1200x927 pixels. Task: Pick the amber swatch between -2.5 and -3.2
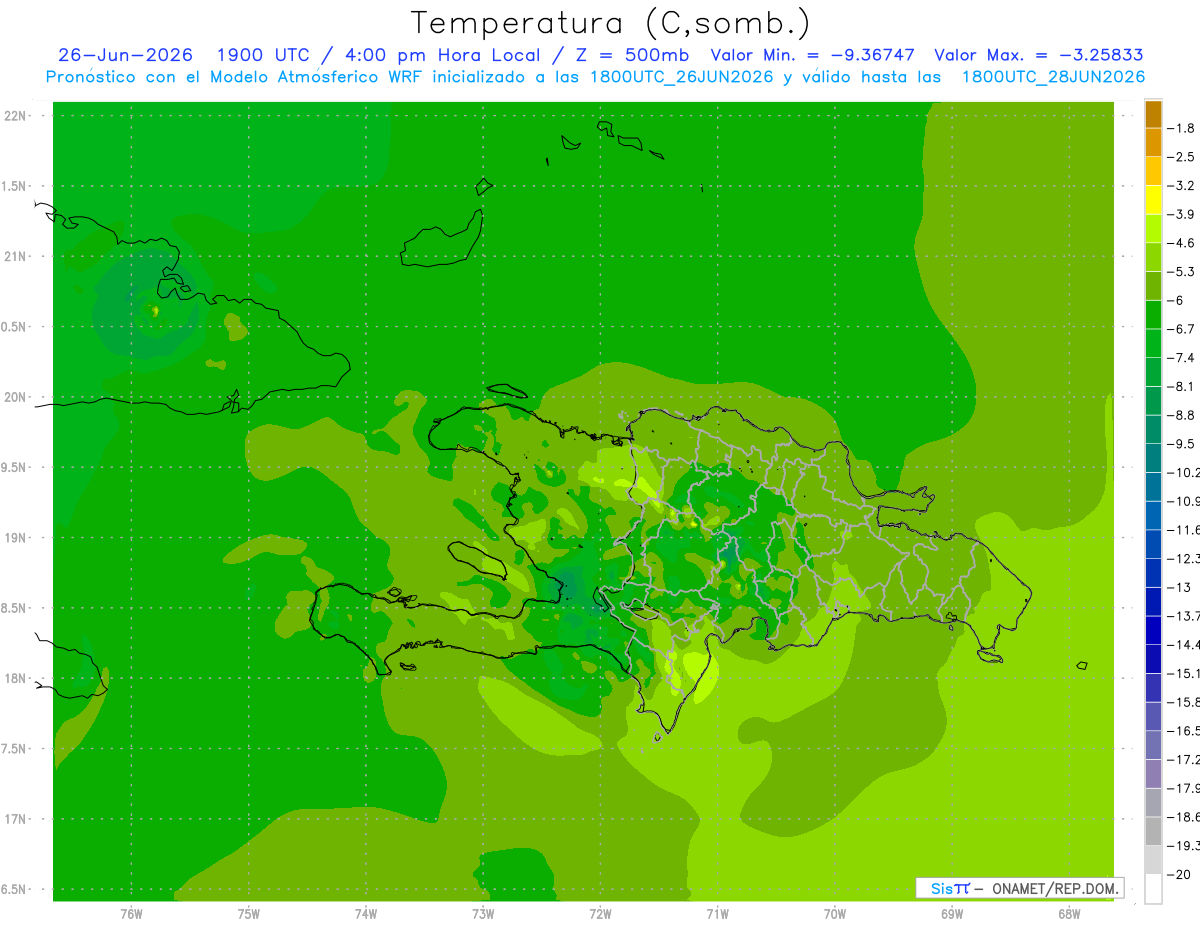1153,171
